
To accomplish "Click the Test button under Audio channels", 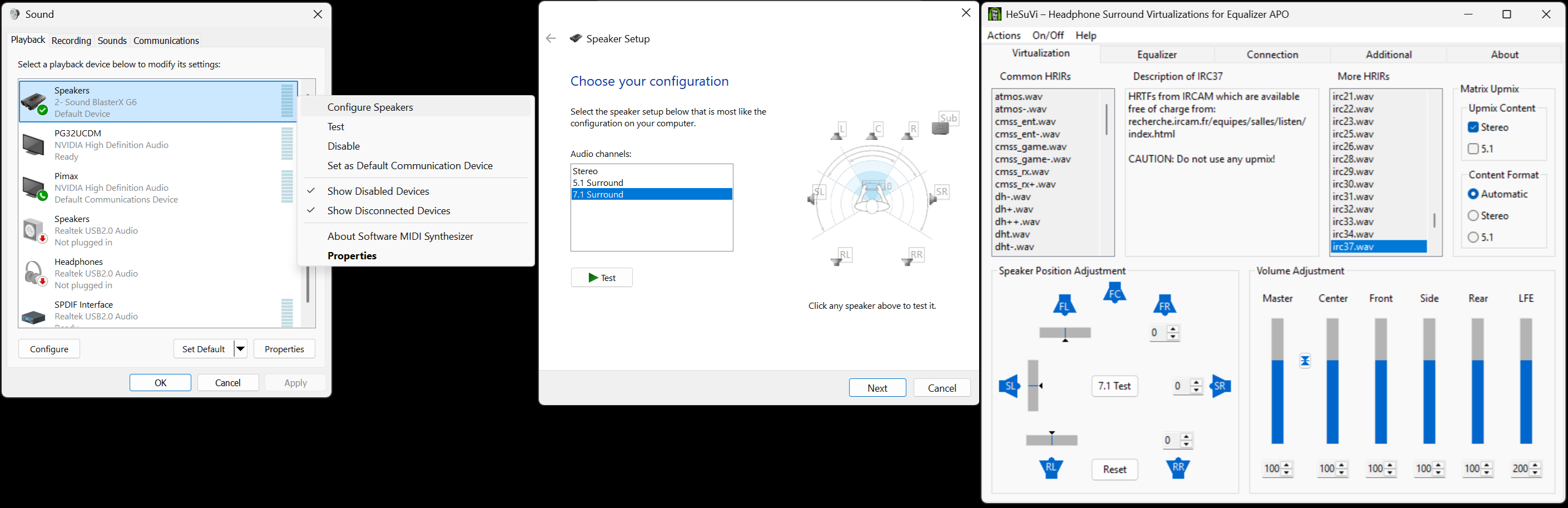I will [x=602, y=278].
